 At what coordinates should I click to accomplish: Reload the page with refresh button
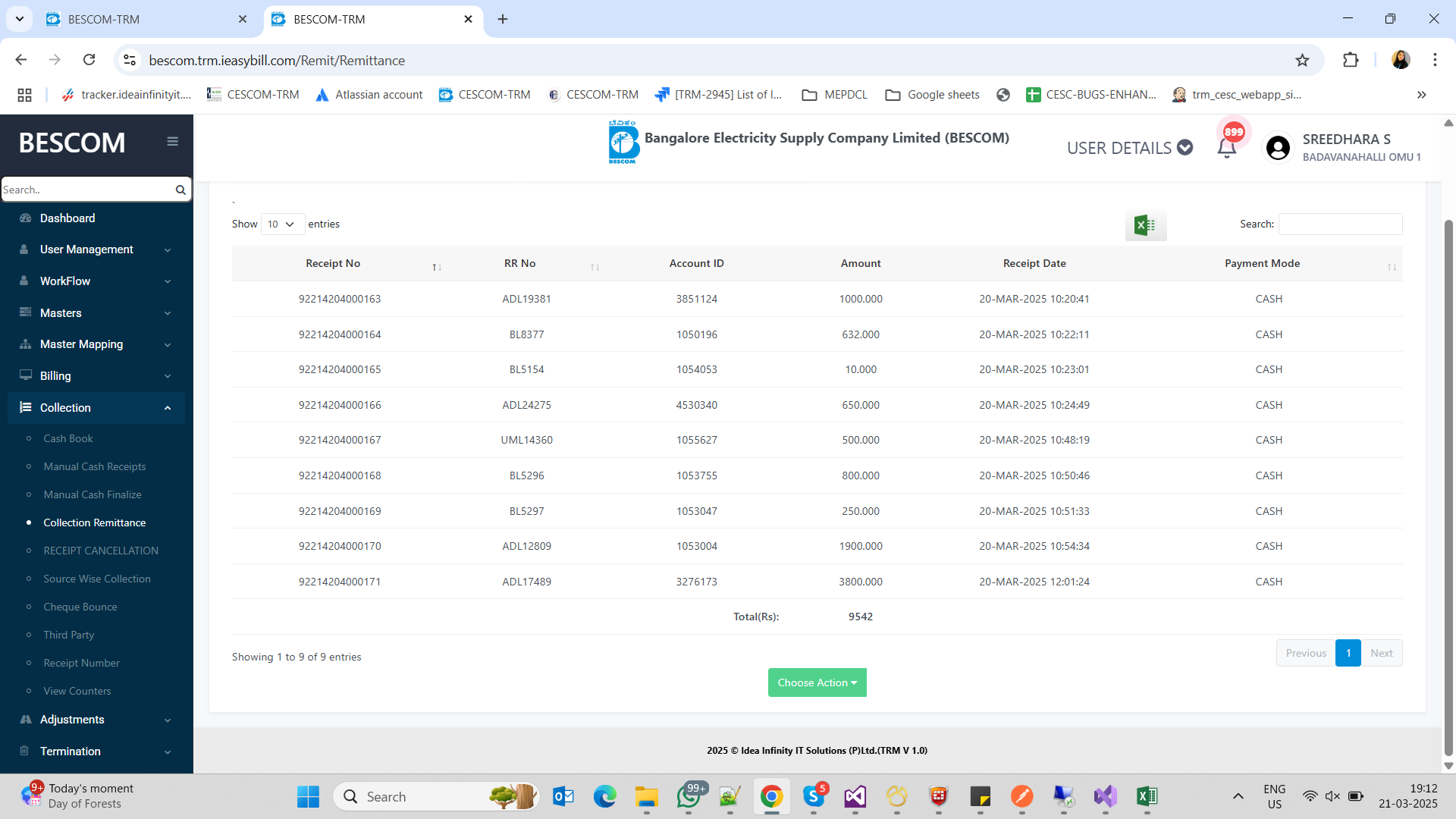tap(89, 60)
